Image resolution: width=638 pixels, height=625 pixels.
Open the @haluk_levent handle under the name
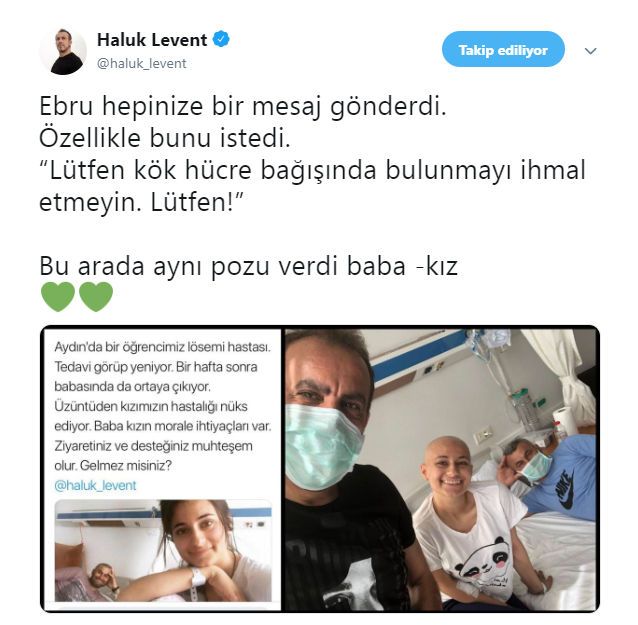[142, 63]
